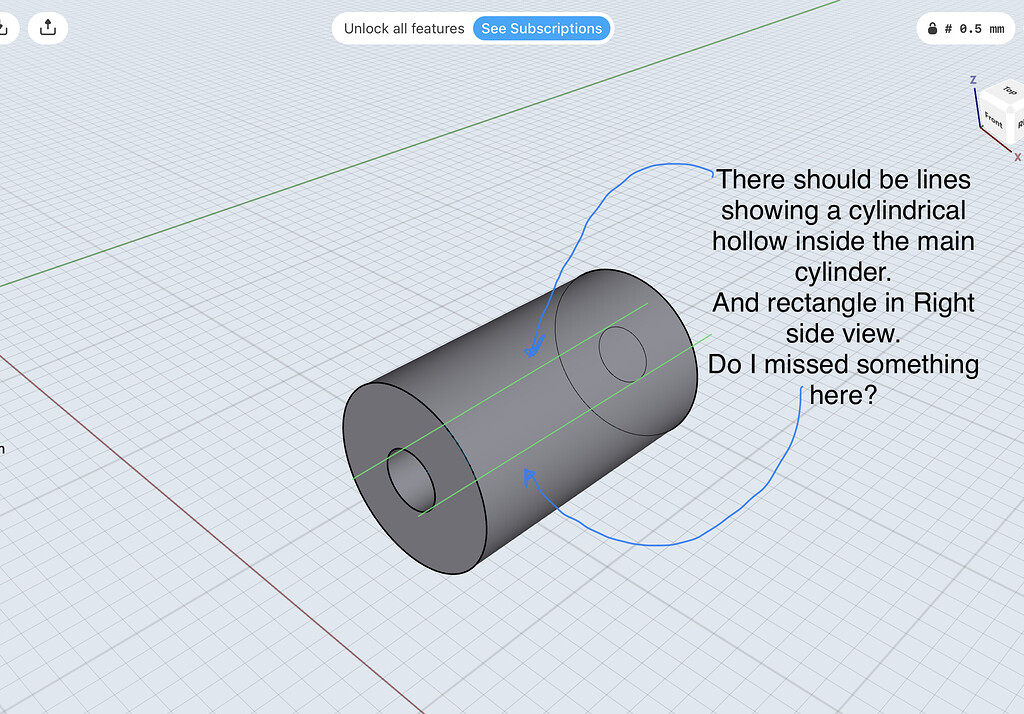Toggle lock state of the grid spacing
This screenshot has width=1024, height=714.
(932, 28)
